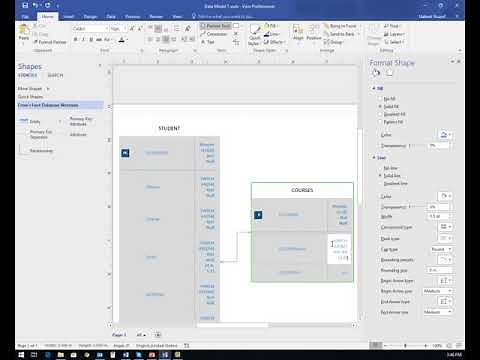Click Send to Back
This screenshot has height=360, width=480.
click(342, 34)
